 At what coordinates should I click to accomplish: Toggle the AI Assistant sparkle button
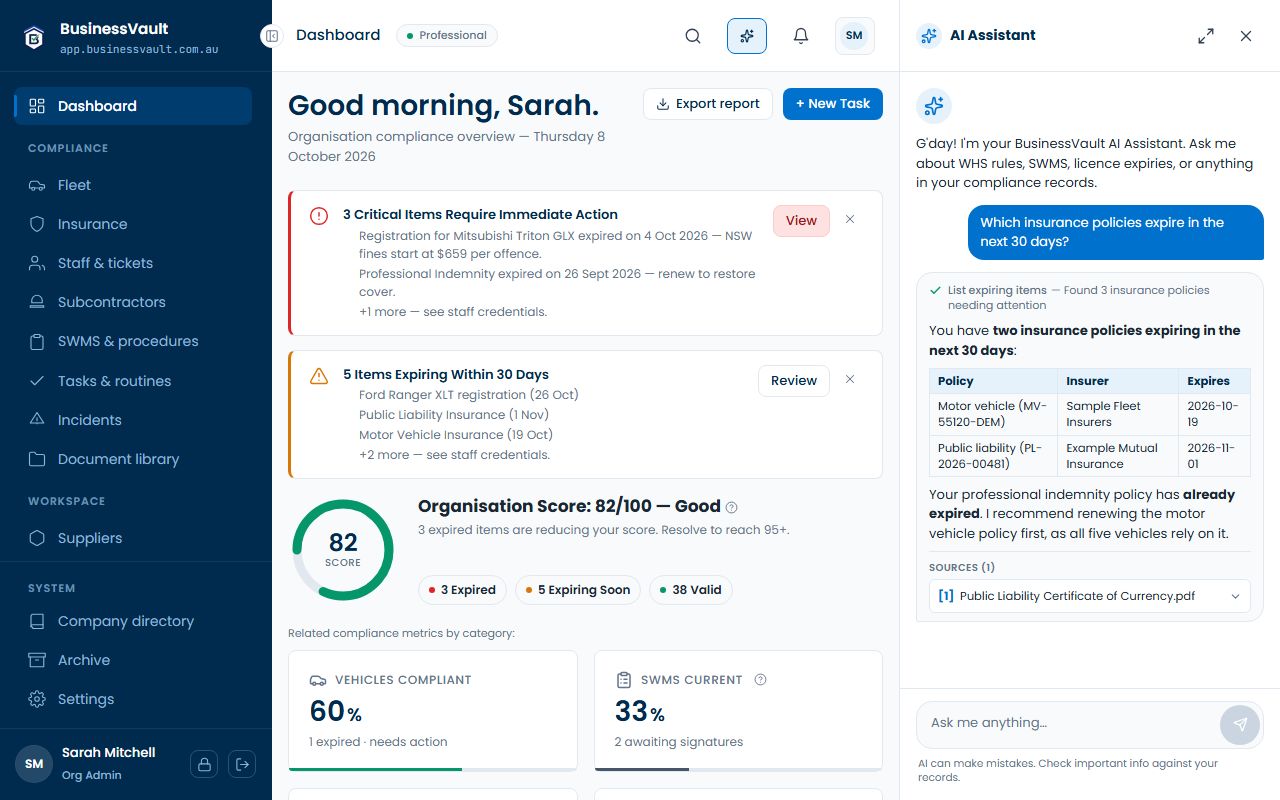tap(747, 36)
